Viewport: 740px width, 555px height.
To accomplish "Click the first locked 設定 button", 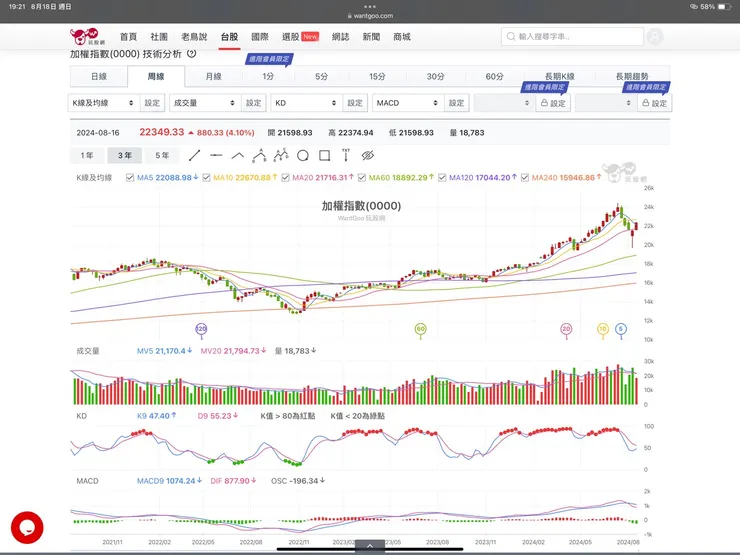I will pyautogui.click(x=553, y=103).
